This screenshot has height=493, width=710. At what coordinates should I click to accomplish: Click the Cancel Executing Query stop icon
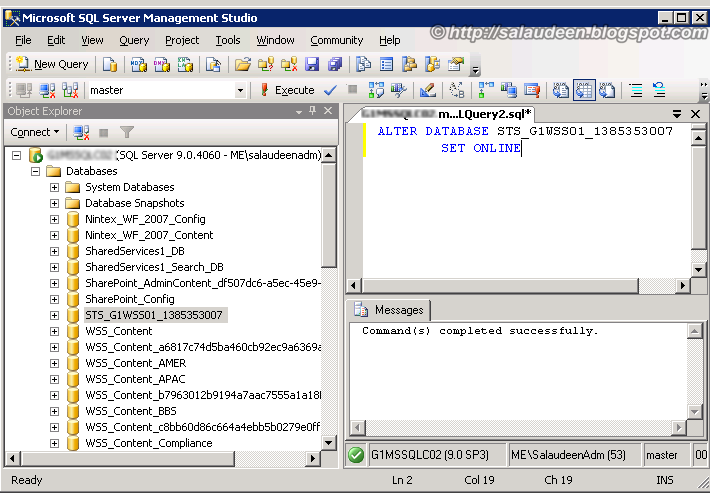click(352, 89)
